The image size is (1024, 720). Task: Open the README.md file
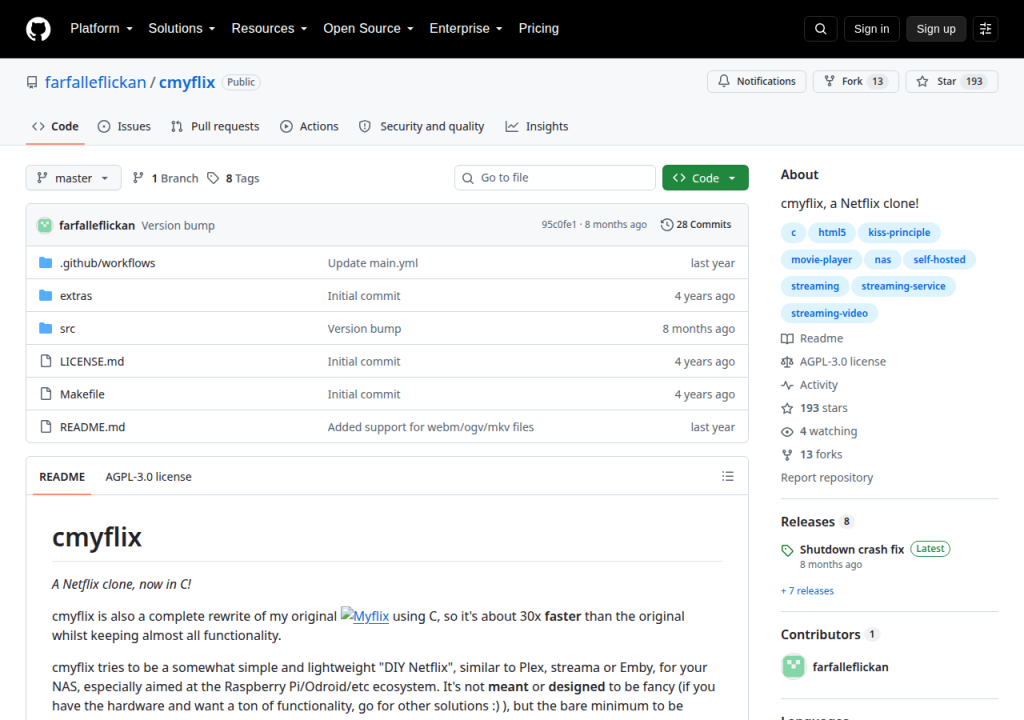point(93,427)
